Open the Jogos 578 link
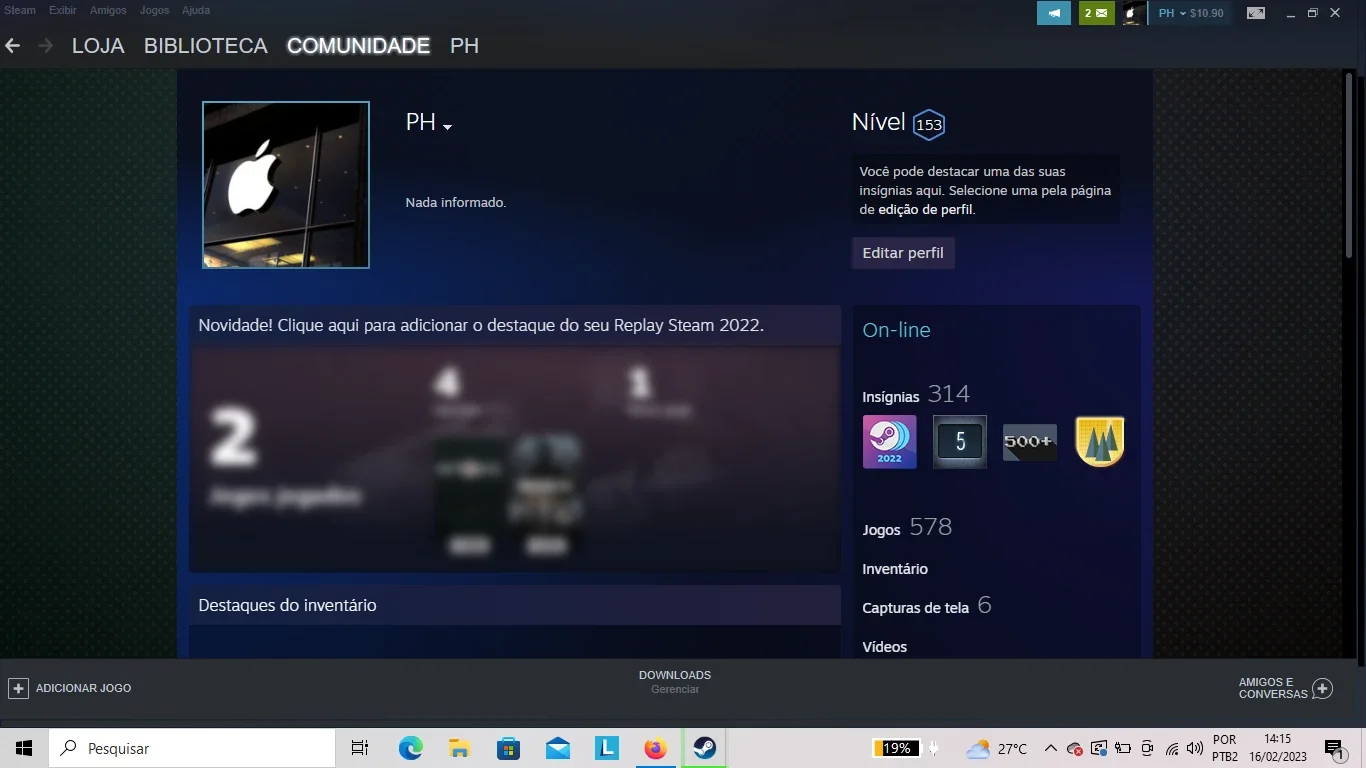 tap(907, 527)
